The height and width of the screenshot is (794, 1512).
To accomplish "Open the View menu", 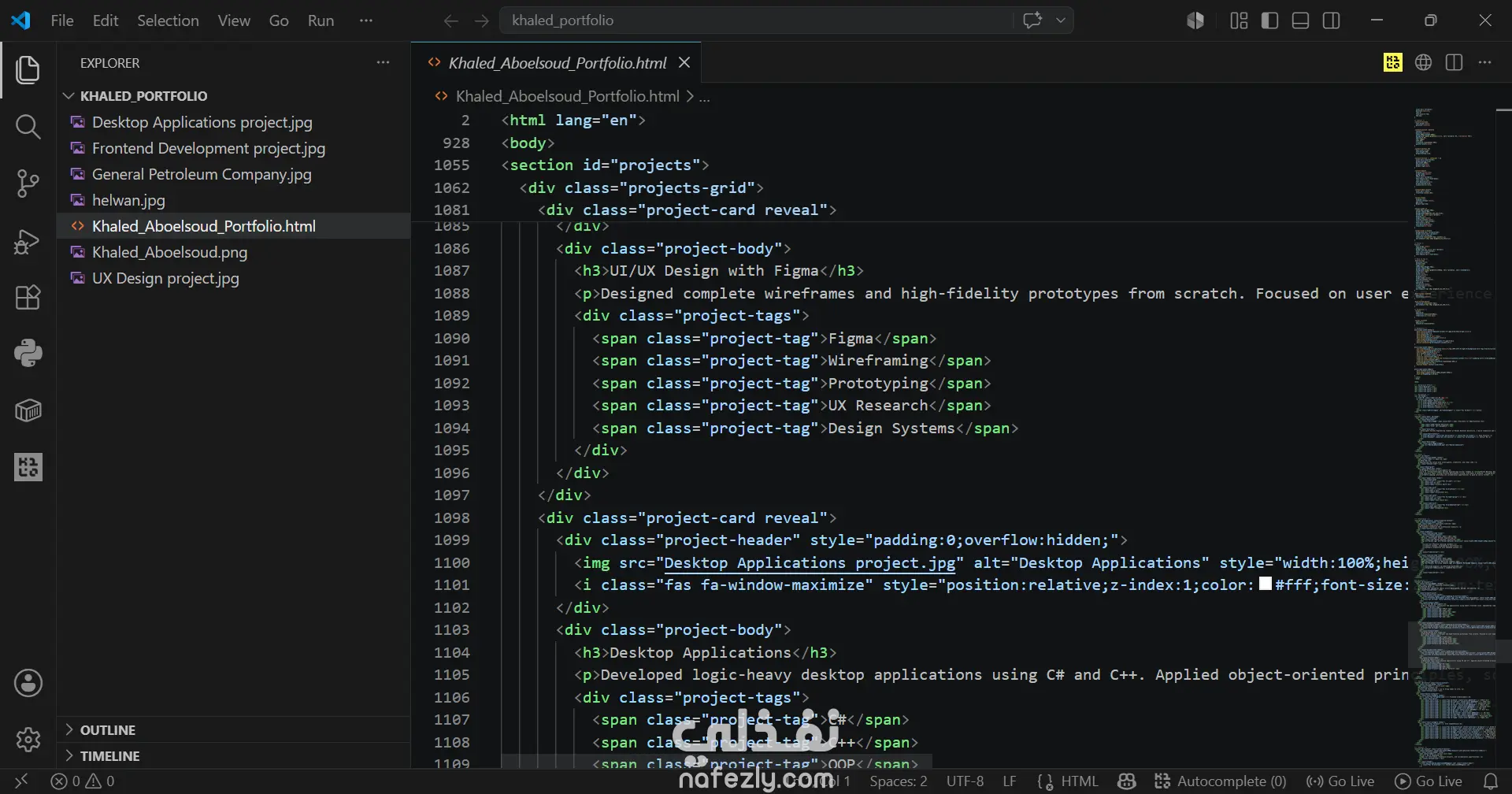I will point(234,20).
